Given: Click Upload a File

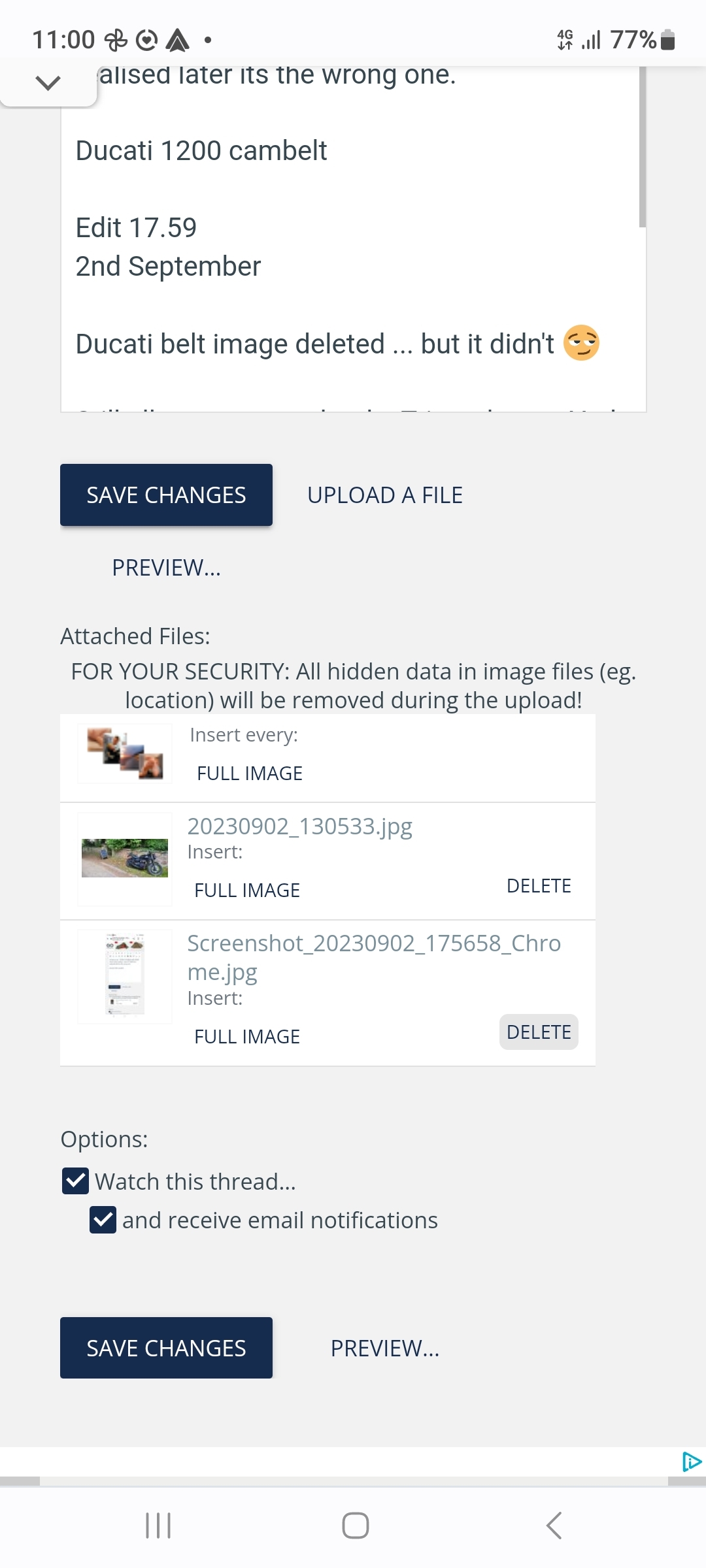Looking at the screenshot, I should coord(385,495).
